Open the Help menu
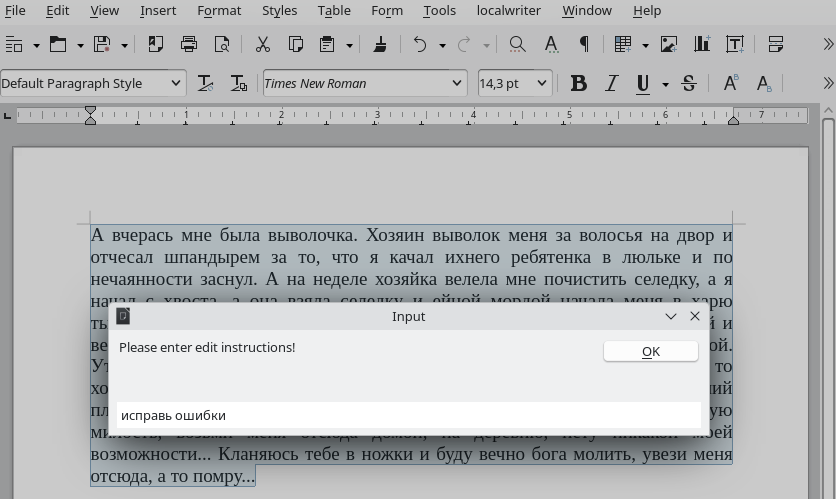This screenshot has height=499, width=836. tap(647, 11)
